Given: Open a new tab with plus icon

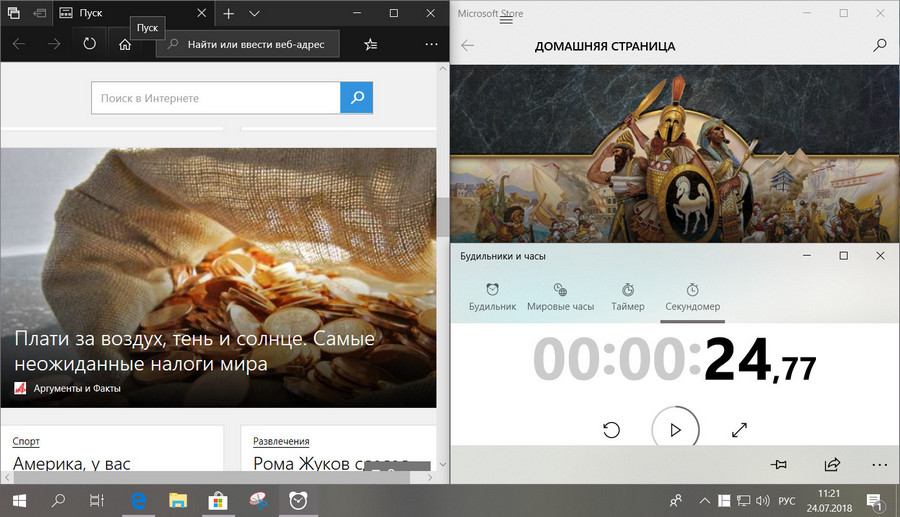Looking at the screenshot, I should [x=228, y=13].
